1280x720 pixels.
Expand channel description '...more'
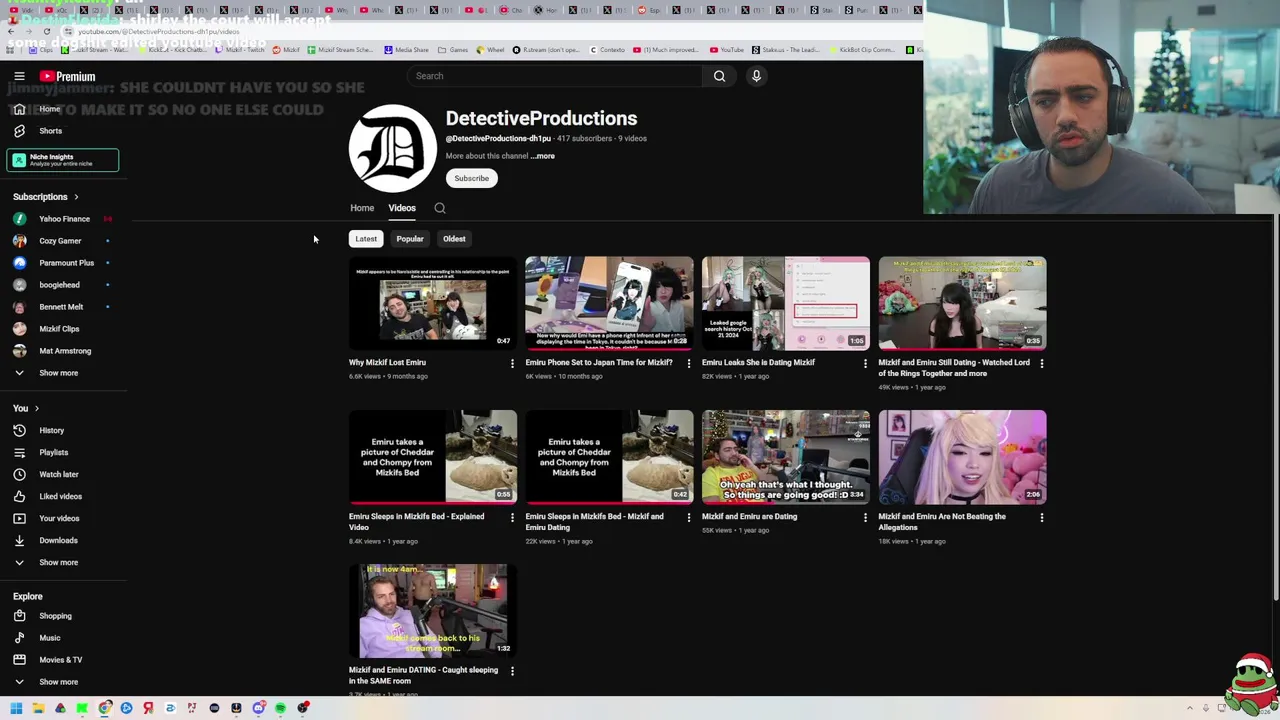542,156
